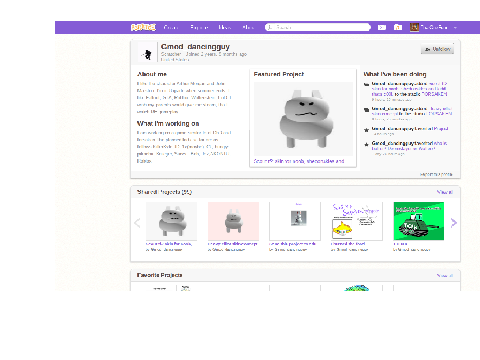Open the Explore menu item

pyautogui.click(x=199, y=27)
